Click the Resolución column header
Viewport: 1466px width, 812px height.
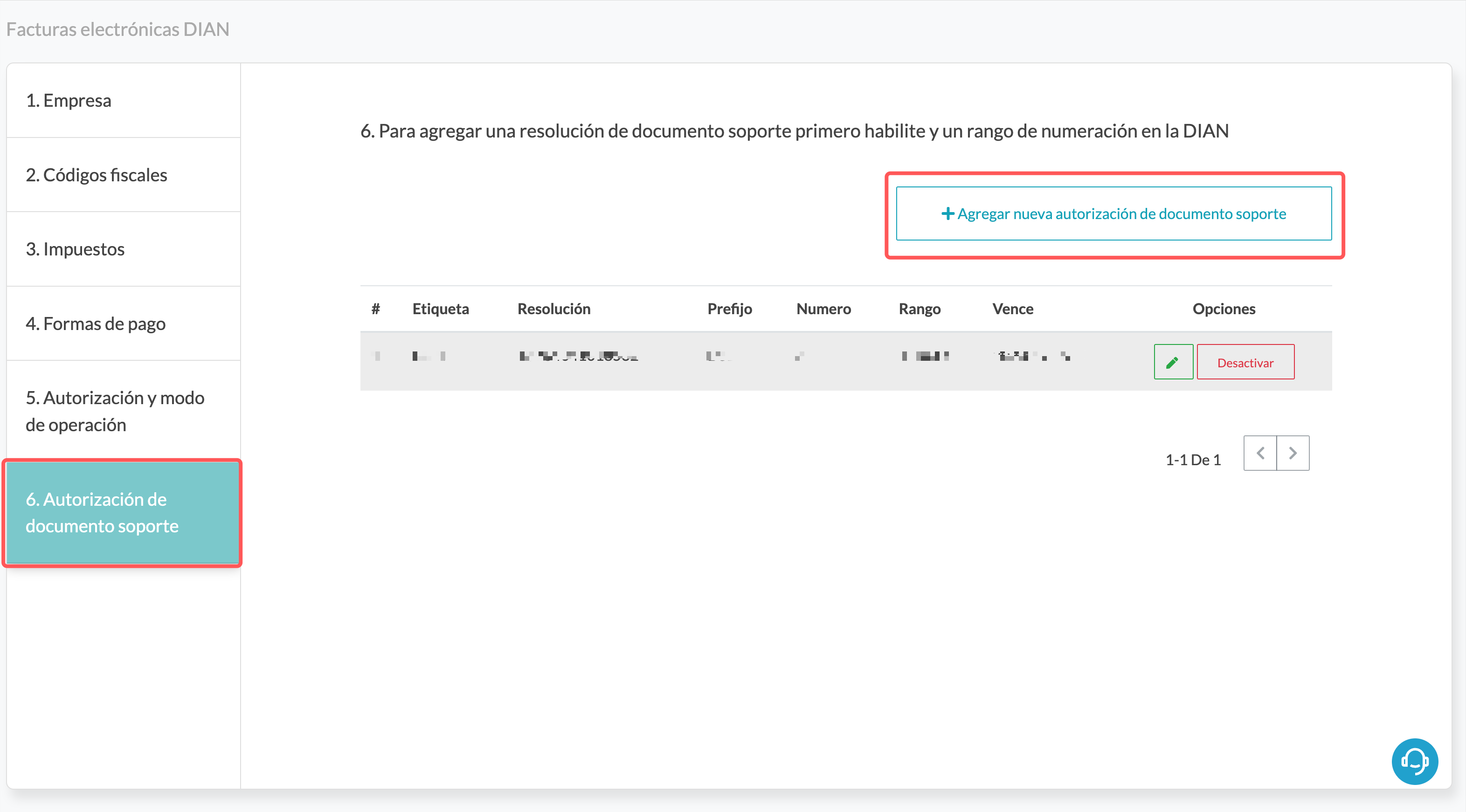coord(554,309)
